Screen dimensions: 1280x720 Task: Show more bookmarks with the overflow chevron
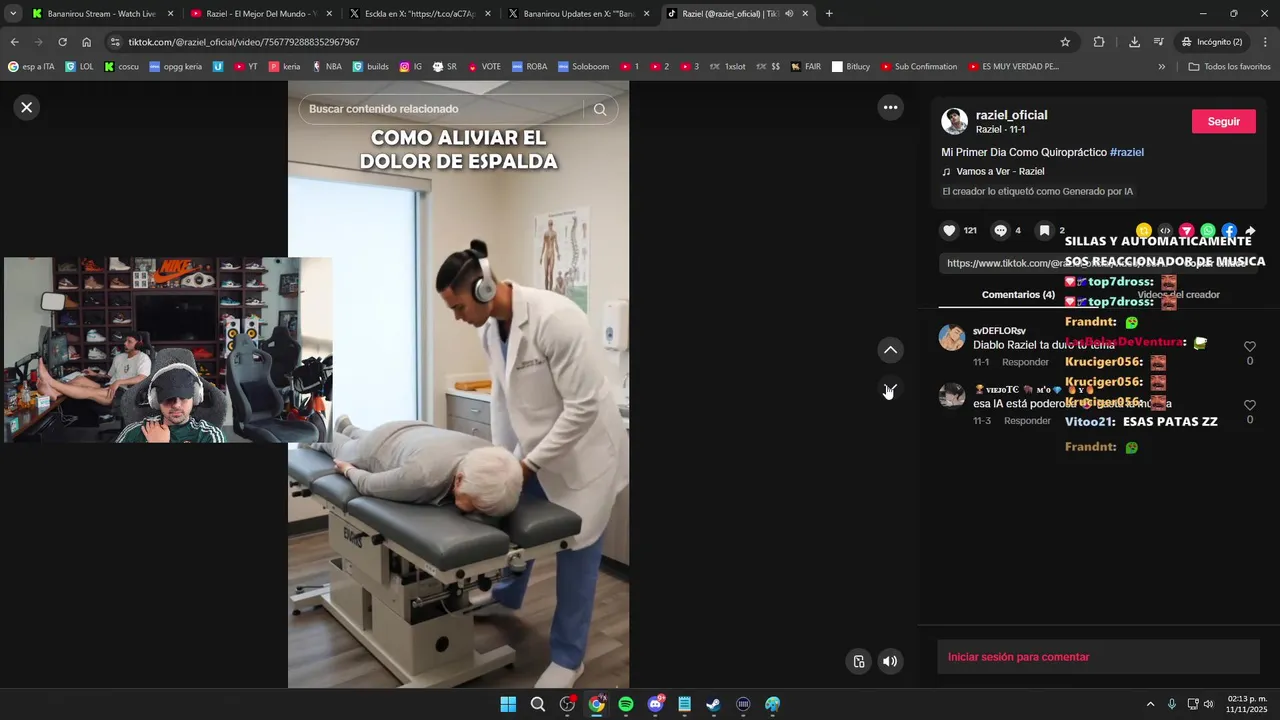tap(1161, 67)
